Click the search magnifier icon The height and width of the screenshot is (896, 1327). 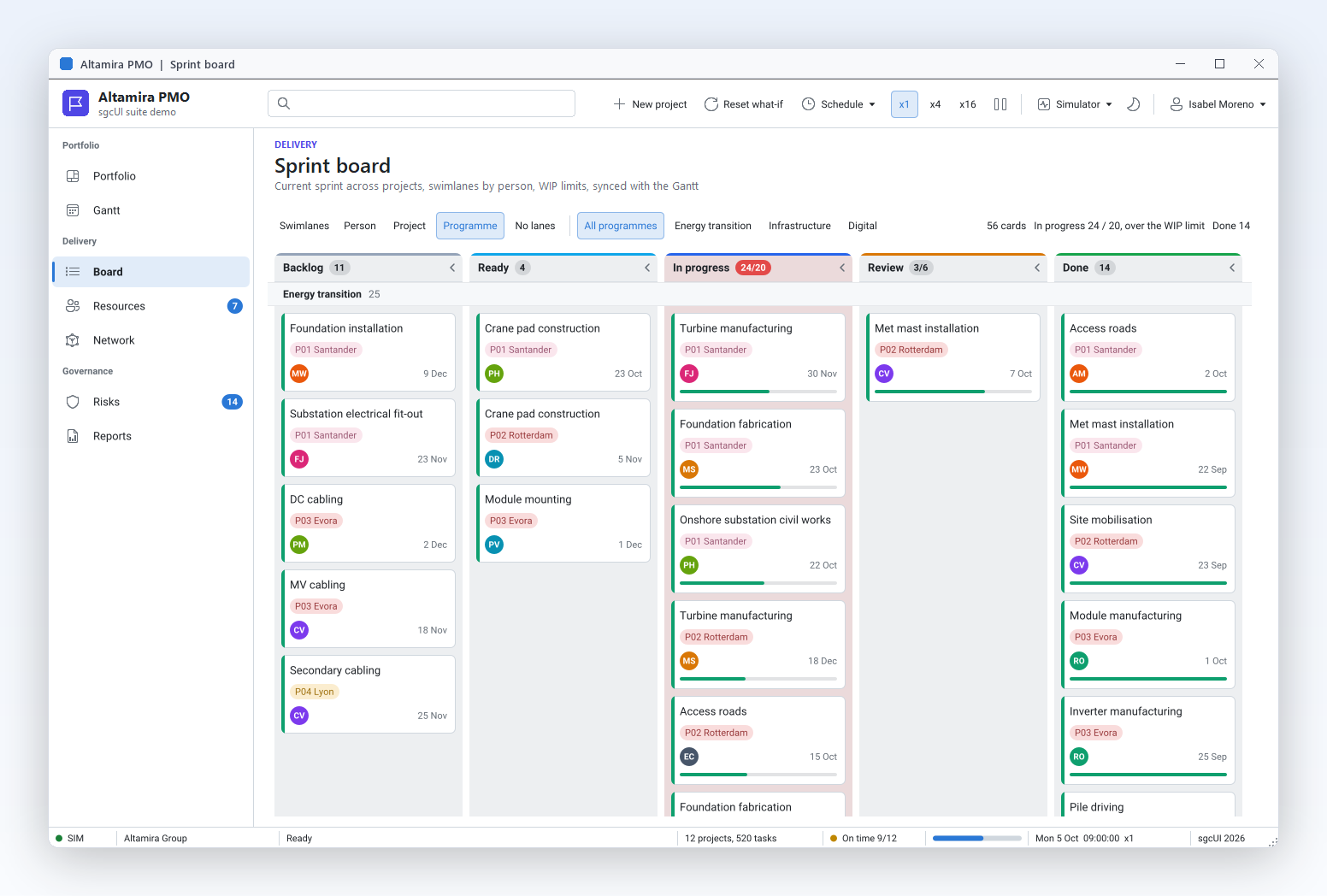284,103
